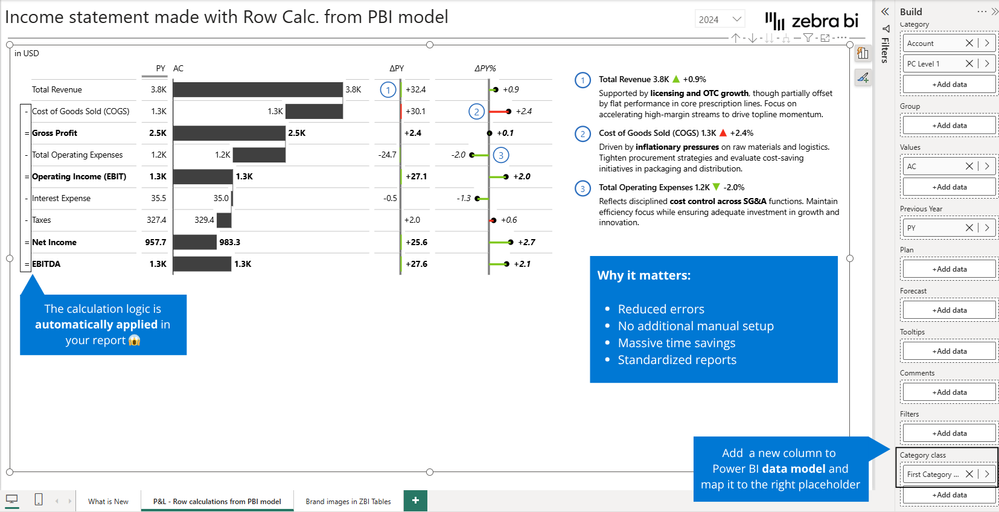Collapse the Build pane double chevron
Viewport: 999px width, 512px height.
[994, 11]
